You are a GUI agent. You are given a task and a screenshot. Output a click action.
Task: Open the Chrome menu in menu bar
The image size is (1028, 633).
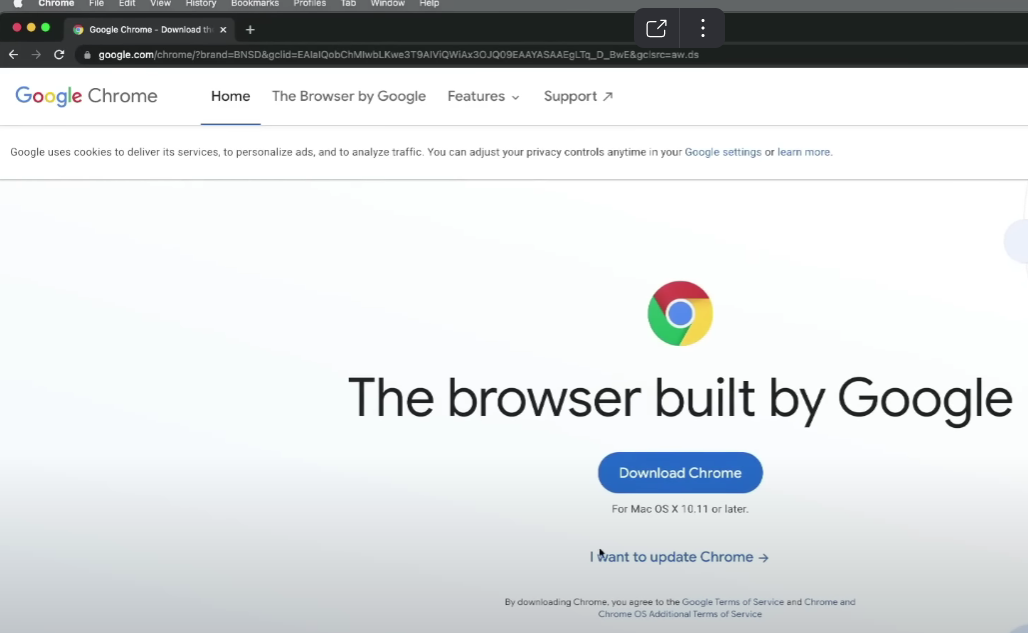(56, 3)
